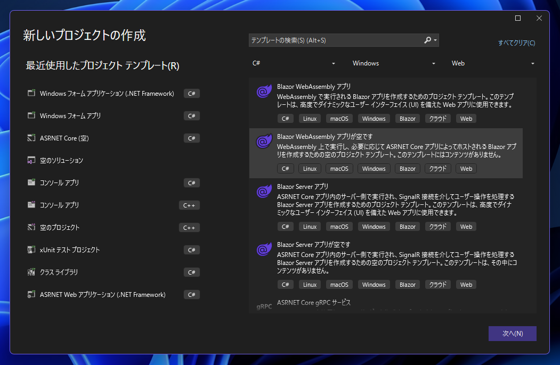Open the search options dropdown arrow
The width and height of the screenshot is (560, 365).
(435, 40)
